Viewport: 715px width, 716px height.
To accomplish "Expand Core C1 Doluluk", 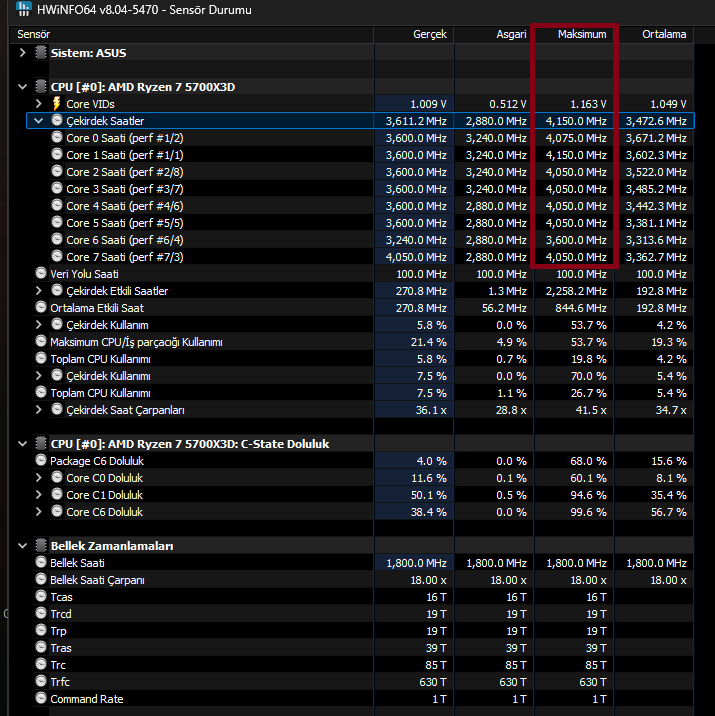I will coord(39,495).
